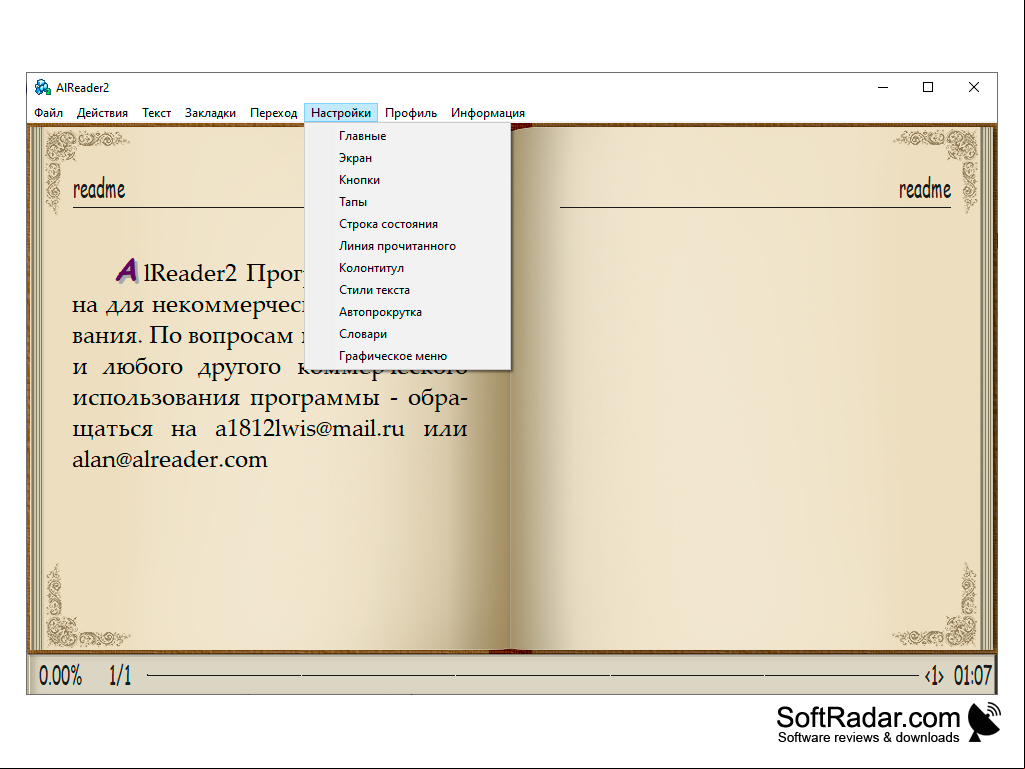Open Линия прочитанного settings

[407, 246]
